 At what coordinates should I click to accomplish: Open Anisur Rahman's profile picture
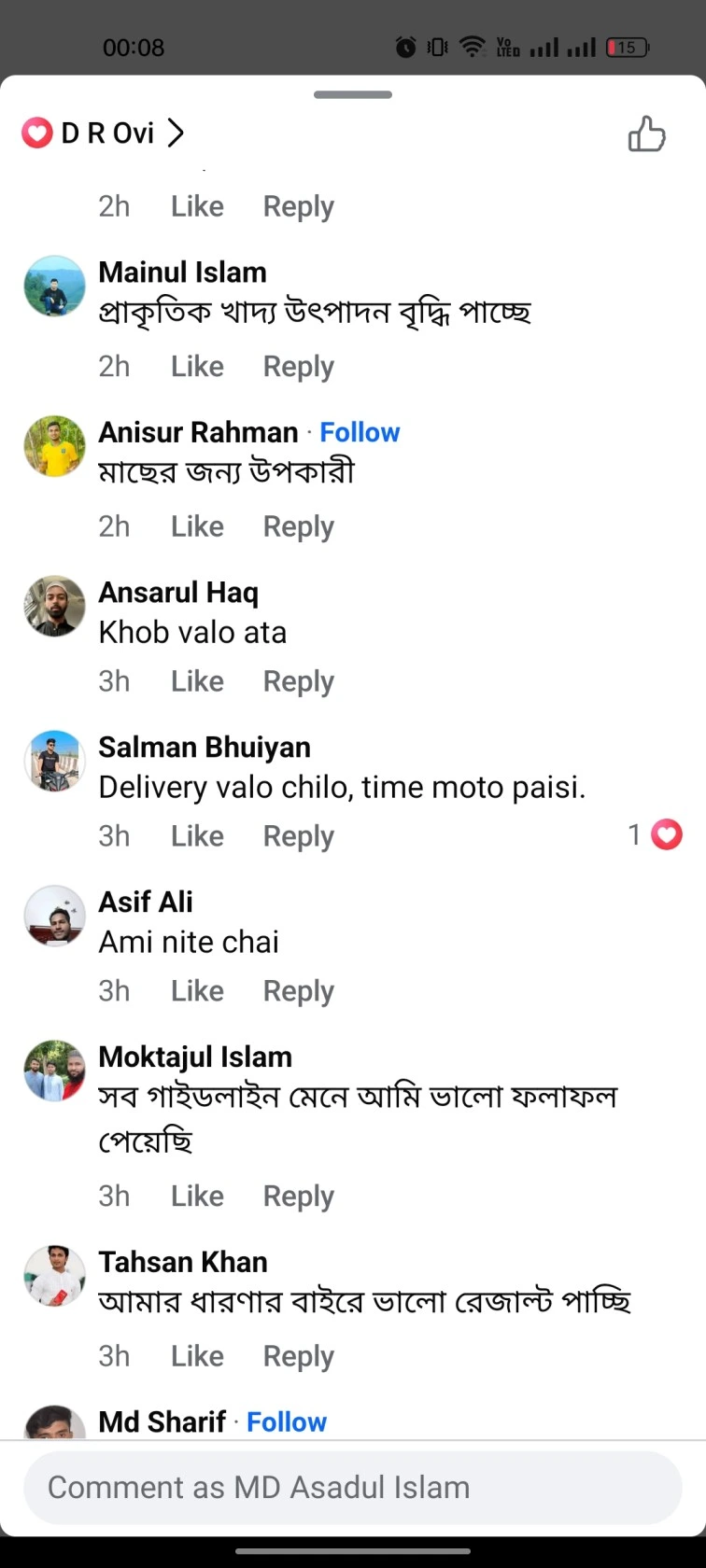pyautogui.click(x=54, y=446)
